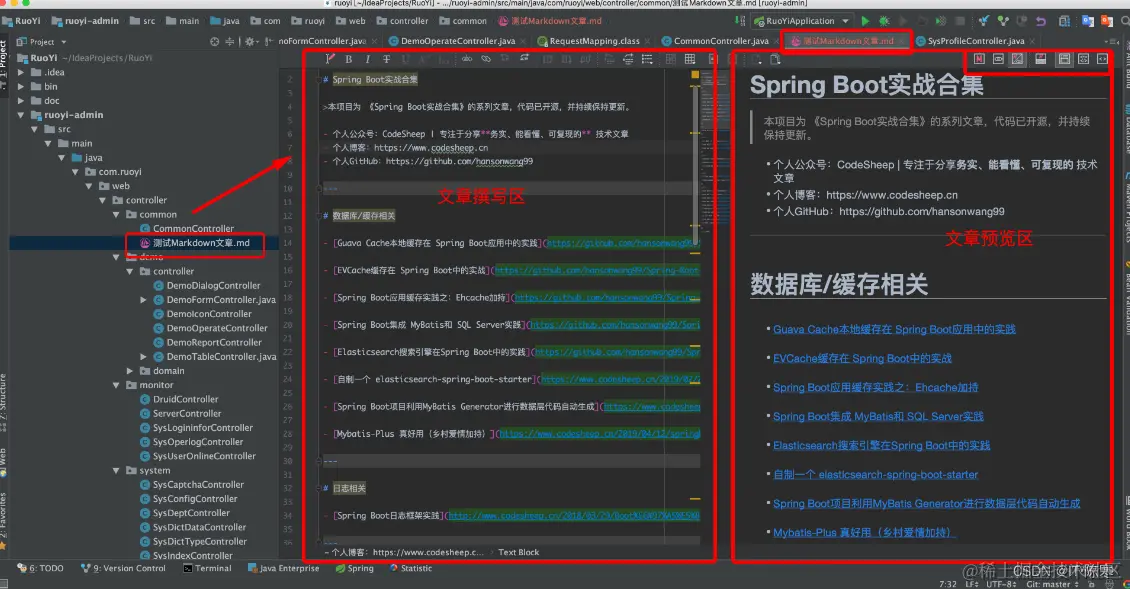Toggle HTML source view with the <> icon
This screenshot has width=1130, height=589.
1101,59
